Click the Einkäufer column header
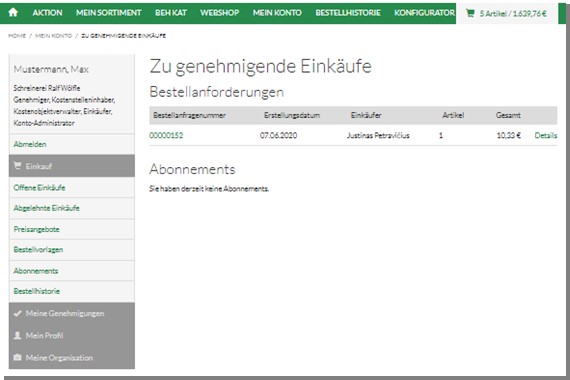The image size is (570, 380). [x=366, y=115]
